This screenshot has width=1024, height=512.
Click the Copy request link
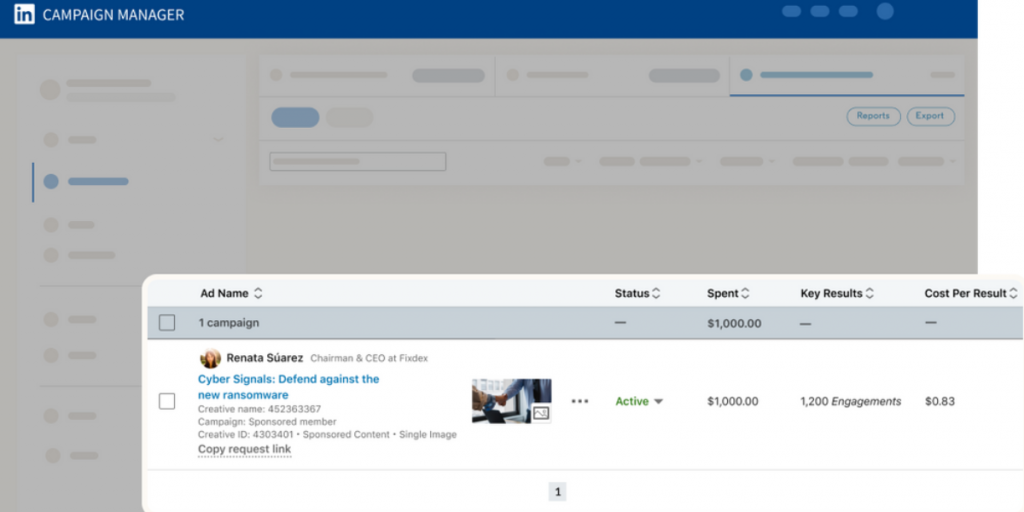244,449
